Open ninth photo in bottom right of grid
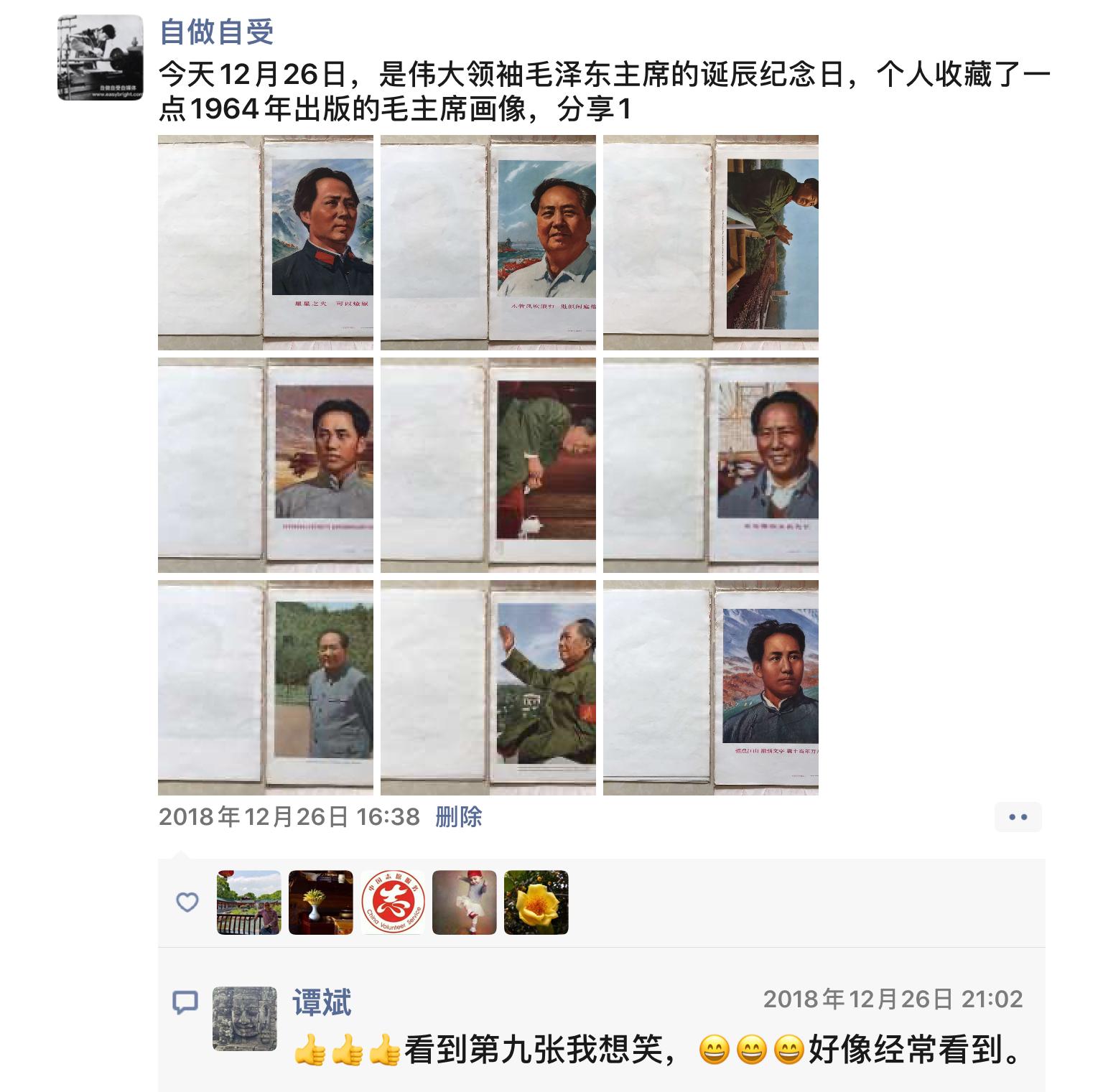The height and width of the screenshot is (1092, 1103). click(711, 688)
